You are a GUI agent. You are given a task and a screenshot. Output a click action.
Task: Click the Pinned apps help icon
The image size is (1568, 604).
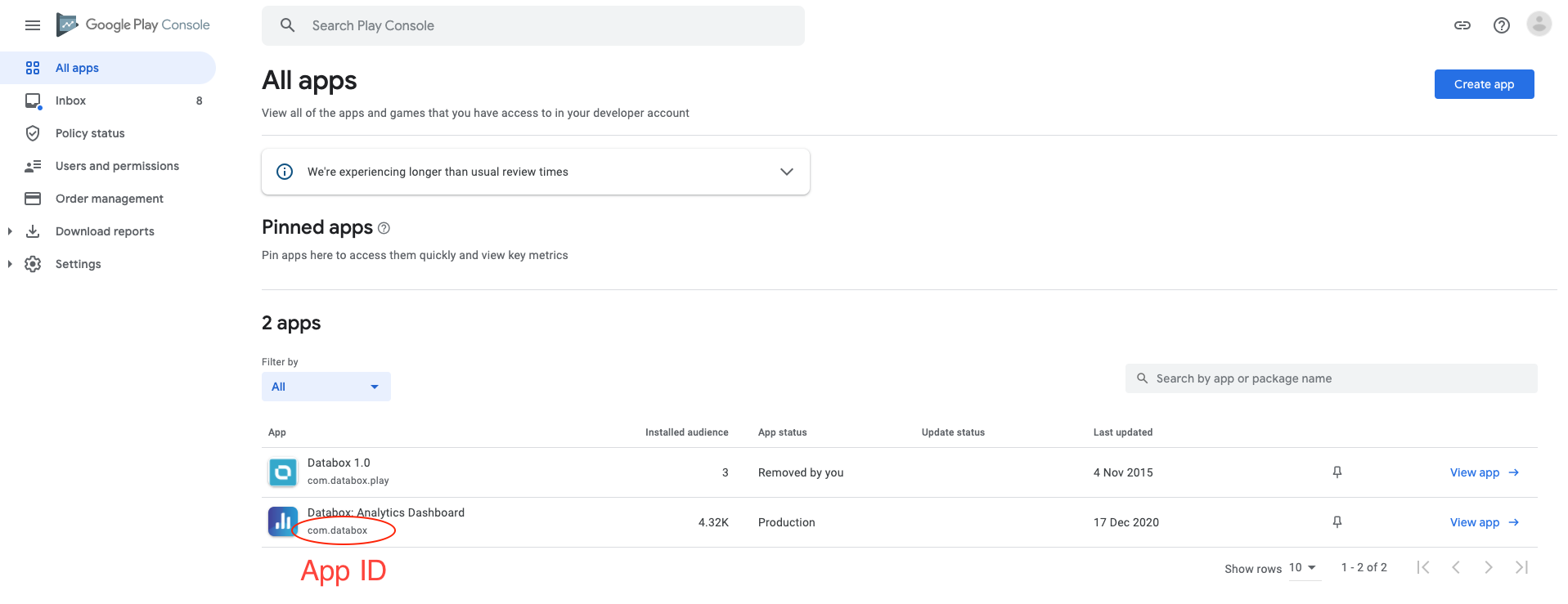click(x=384, y=228)
